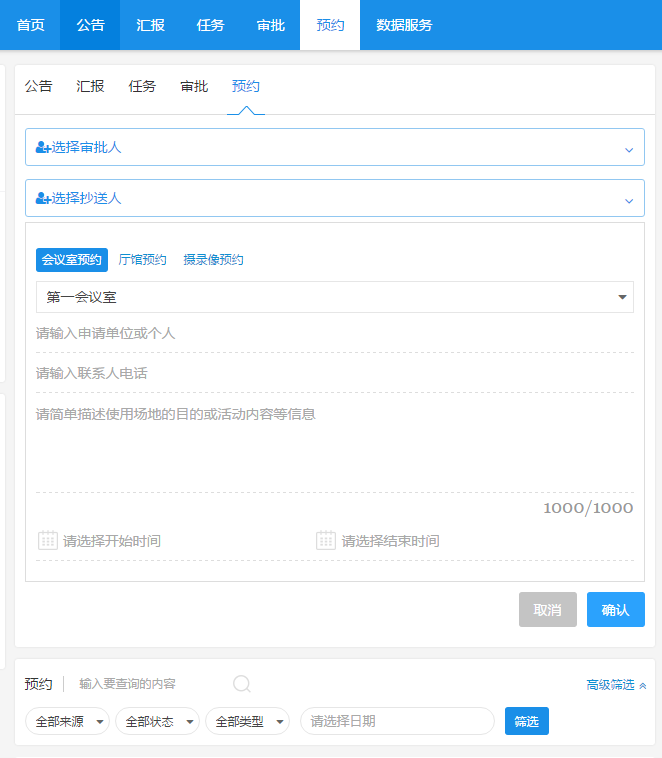Switch to the 汇报 sub-tab
The image size is (662, 758).
[90, 86]
